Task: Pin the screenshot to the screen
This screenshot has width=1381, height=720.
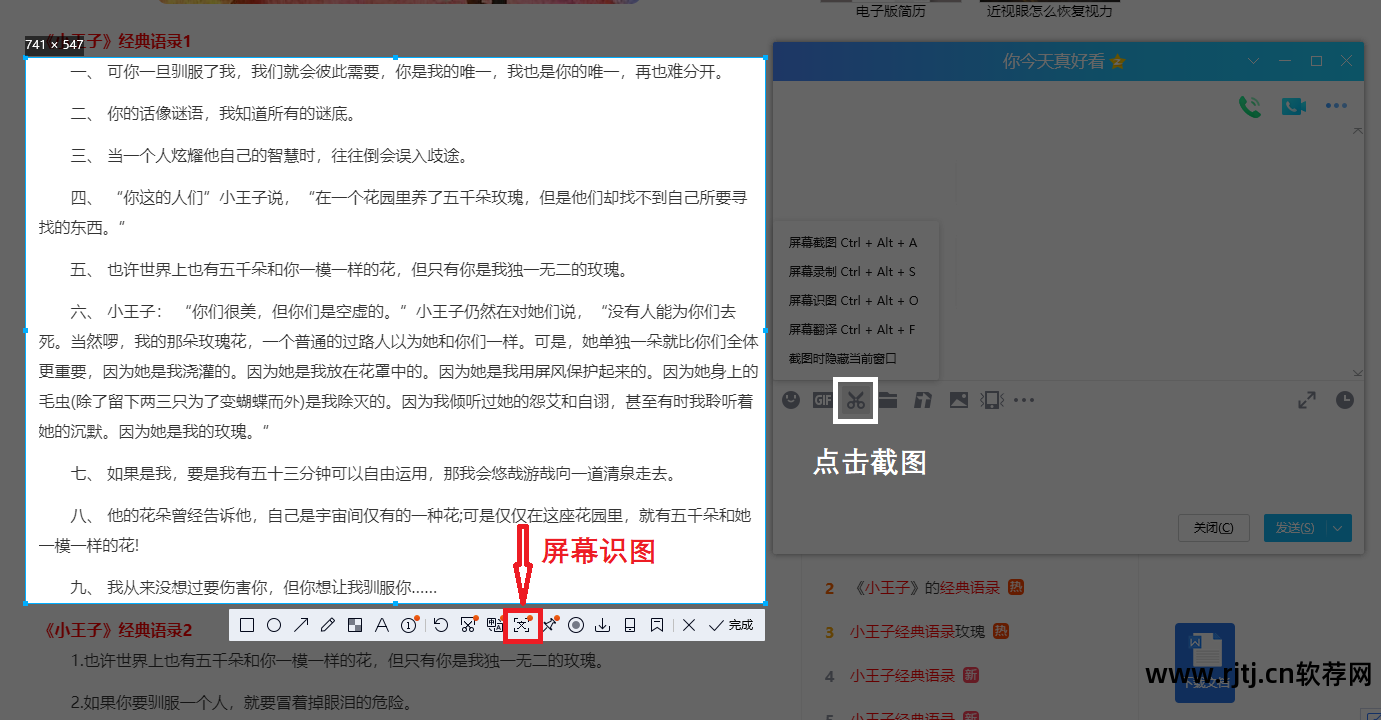Action: pos(549,626)
